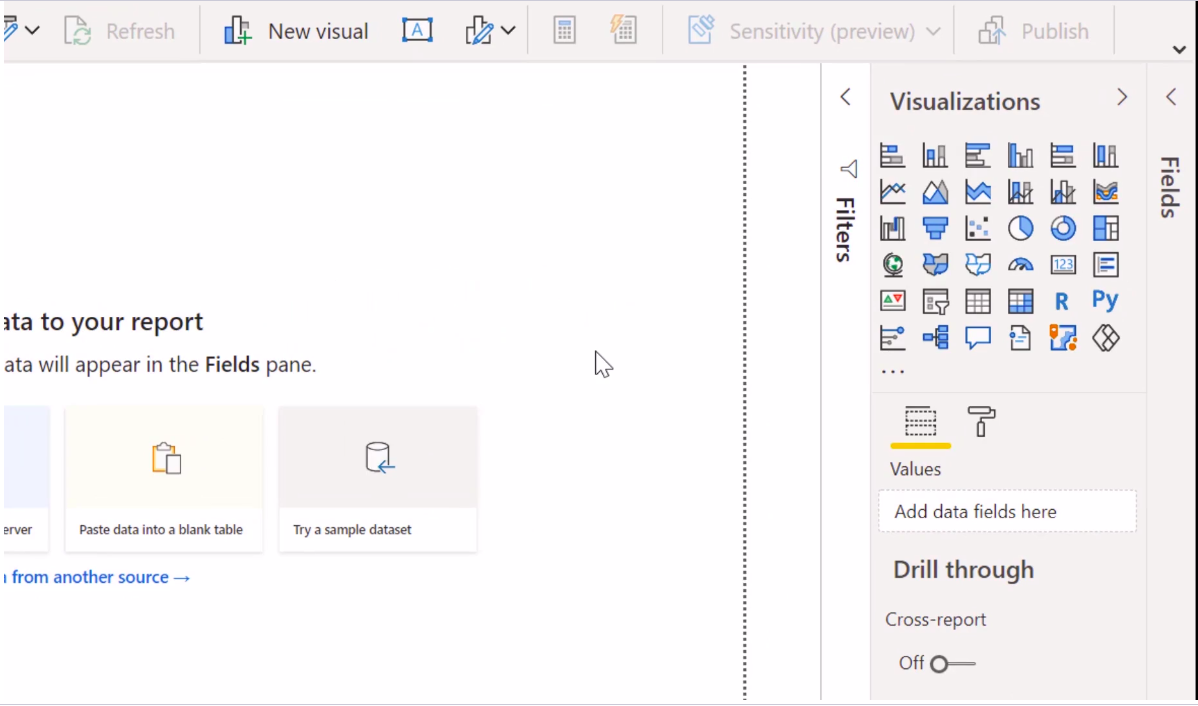Open the More visuals pen dropdown
1198x706 pixels.
(490, 31)
